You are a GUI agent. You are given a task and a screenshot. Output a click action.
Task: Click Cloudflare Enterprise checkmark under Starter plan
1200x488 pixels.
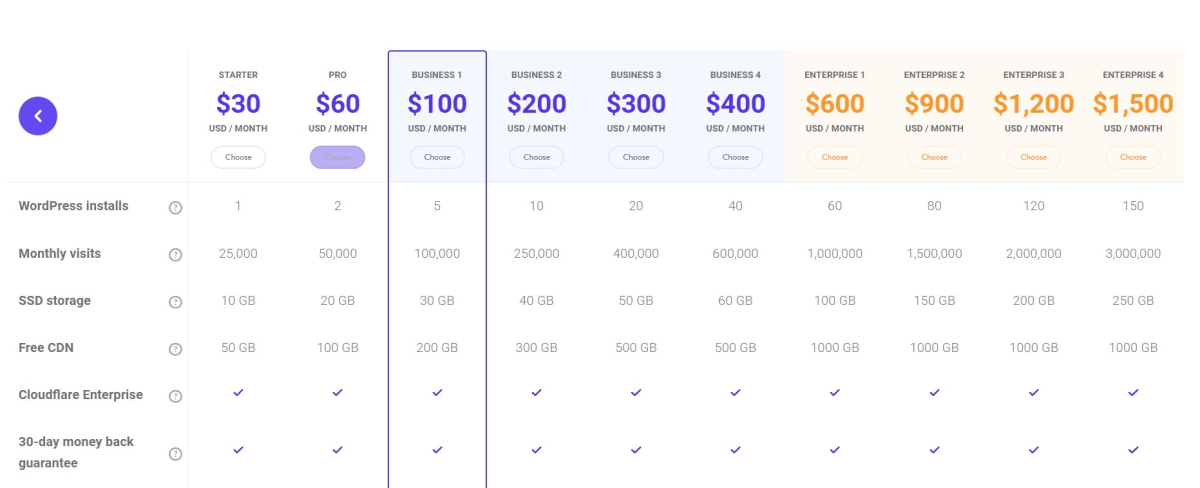point(238,393)
